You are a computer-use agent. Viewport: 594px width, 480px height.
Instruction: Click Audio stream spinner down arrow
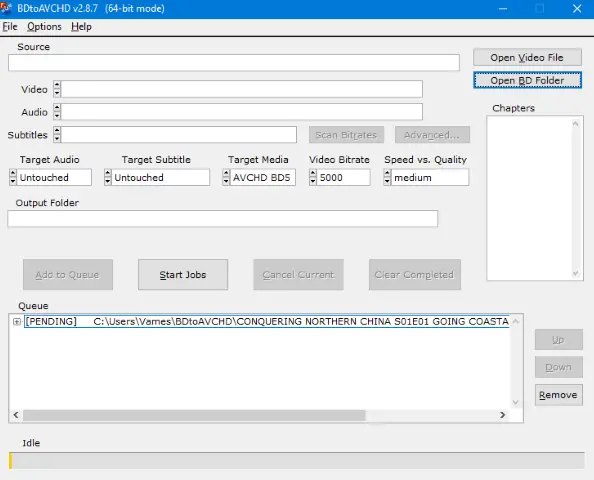pos(57,116)
